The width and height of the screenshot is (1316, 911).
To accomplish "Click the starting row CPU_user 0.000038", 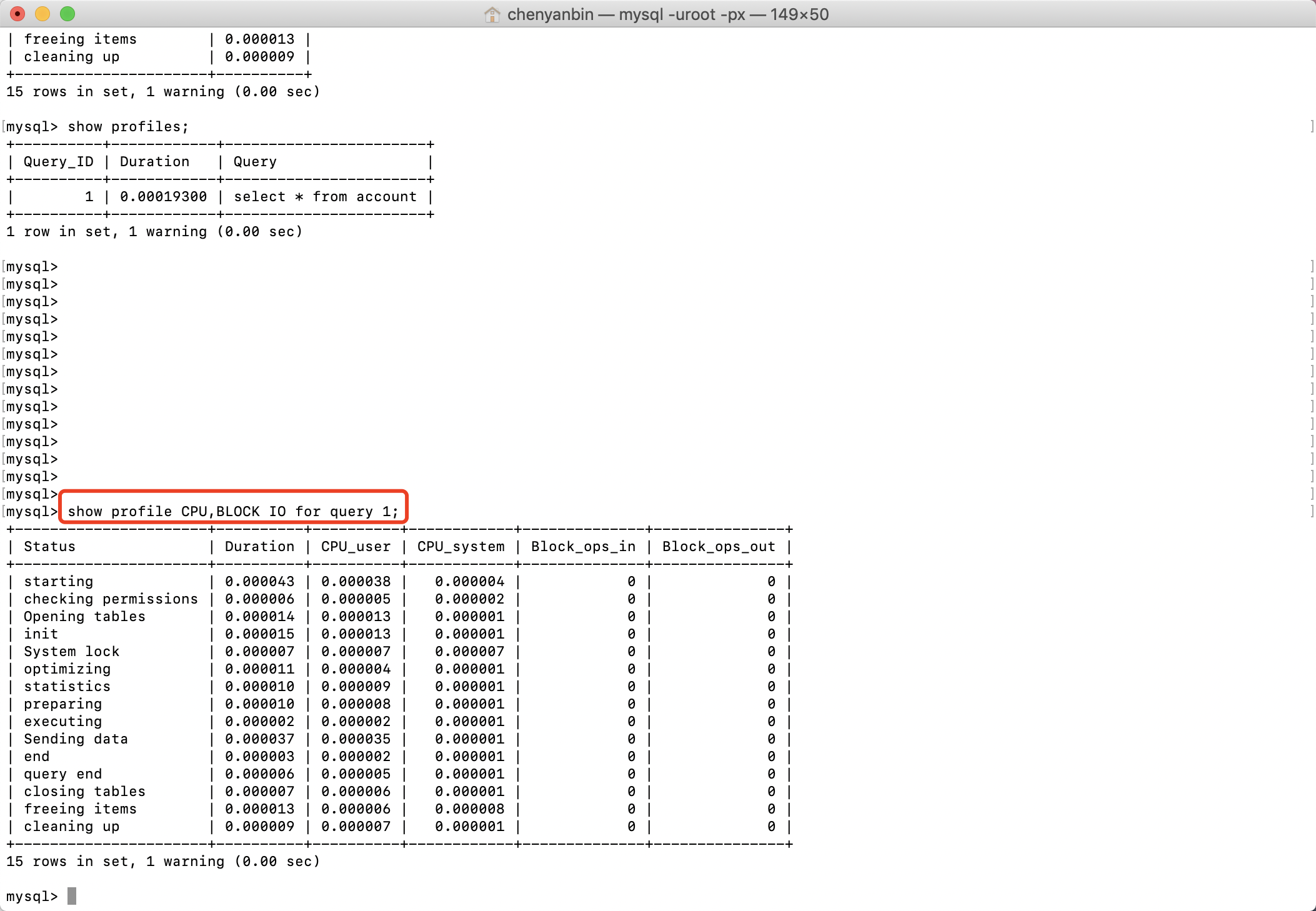I will tap(356, 582).
